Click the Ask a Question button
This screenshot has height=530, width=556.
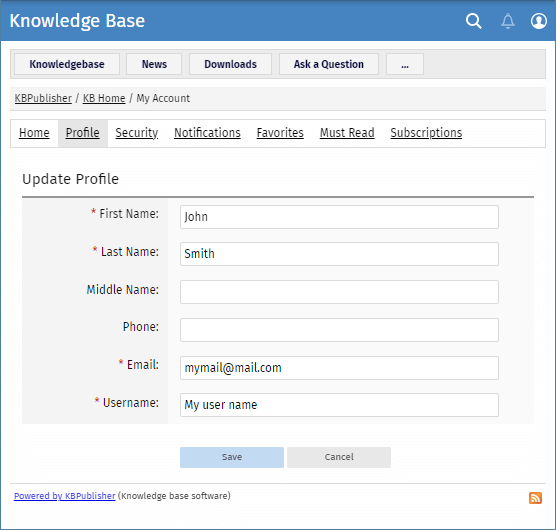point(329,64)
